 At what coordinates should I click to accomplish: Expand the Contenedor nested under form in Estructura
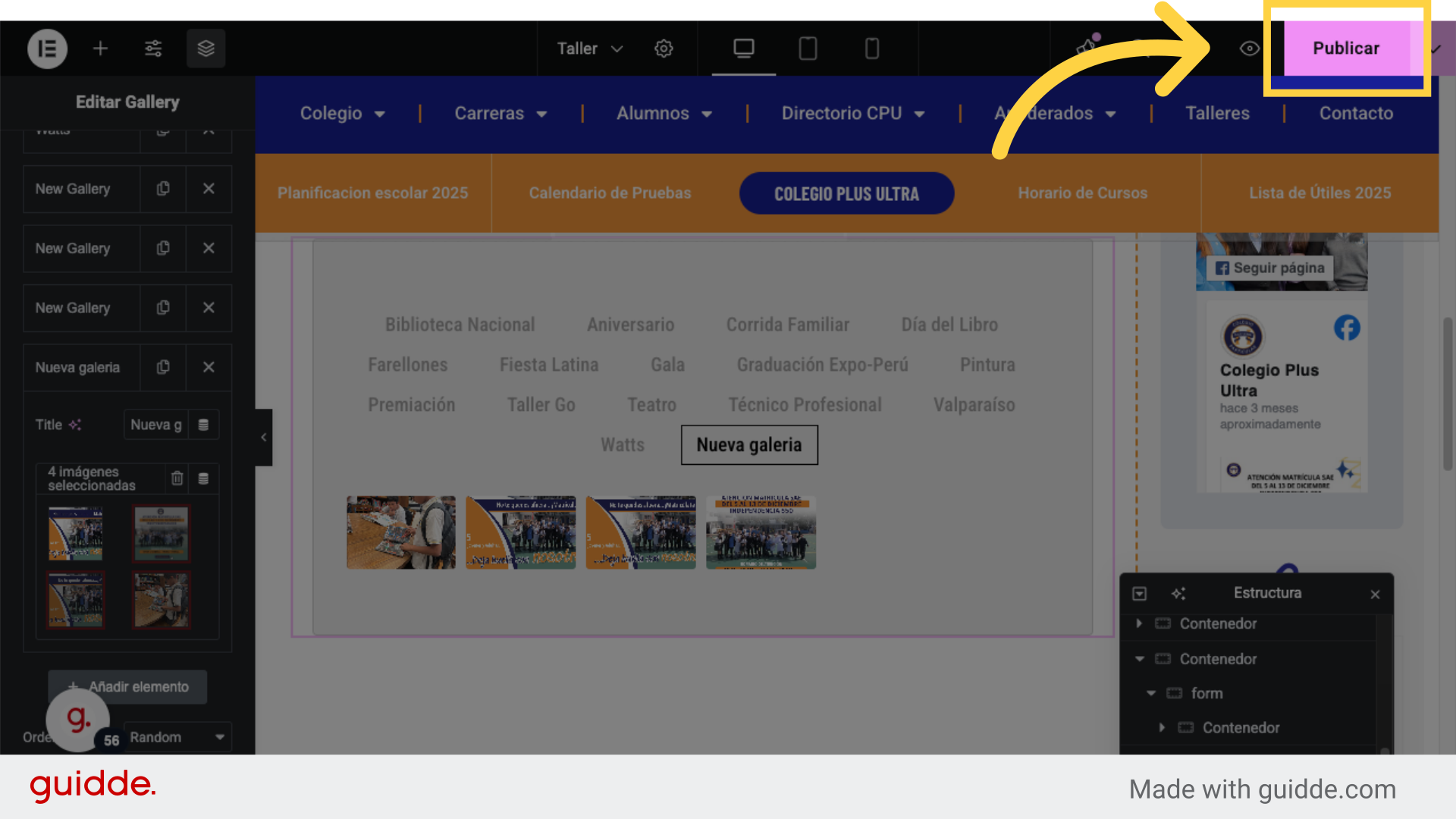click(x=1162, y=727)
